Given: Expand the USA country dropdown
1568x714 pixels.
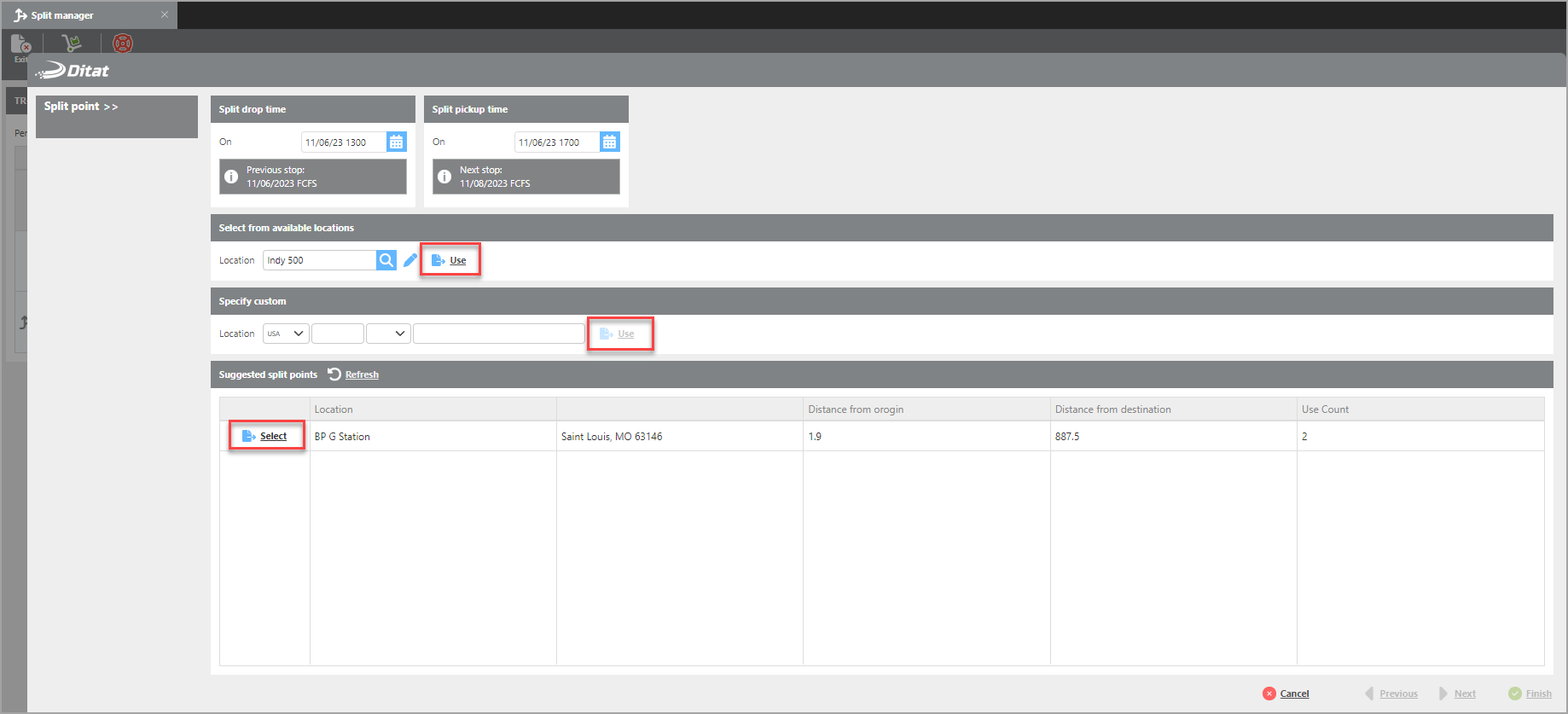Looking at the screenshot, I should point(286,334).
